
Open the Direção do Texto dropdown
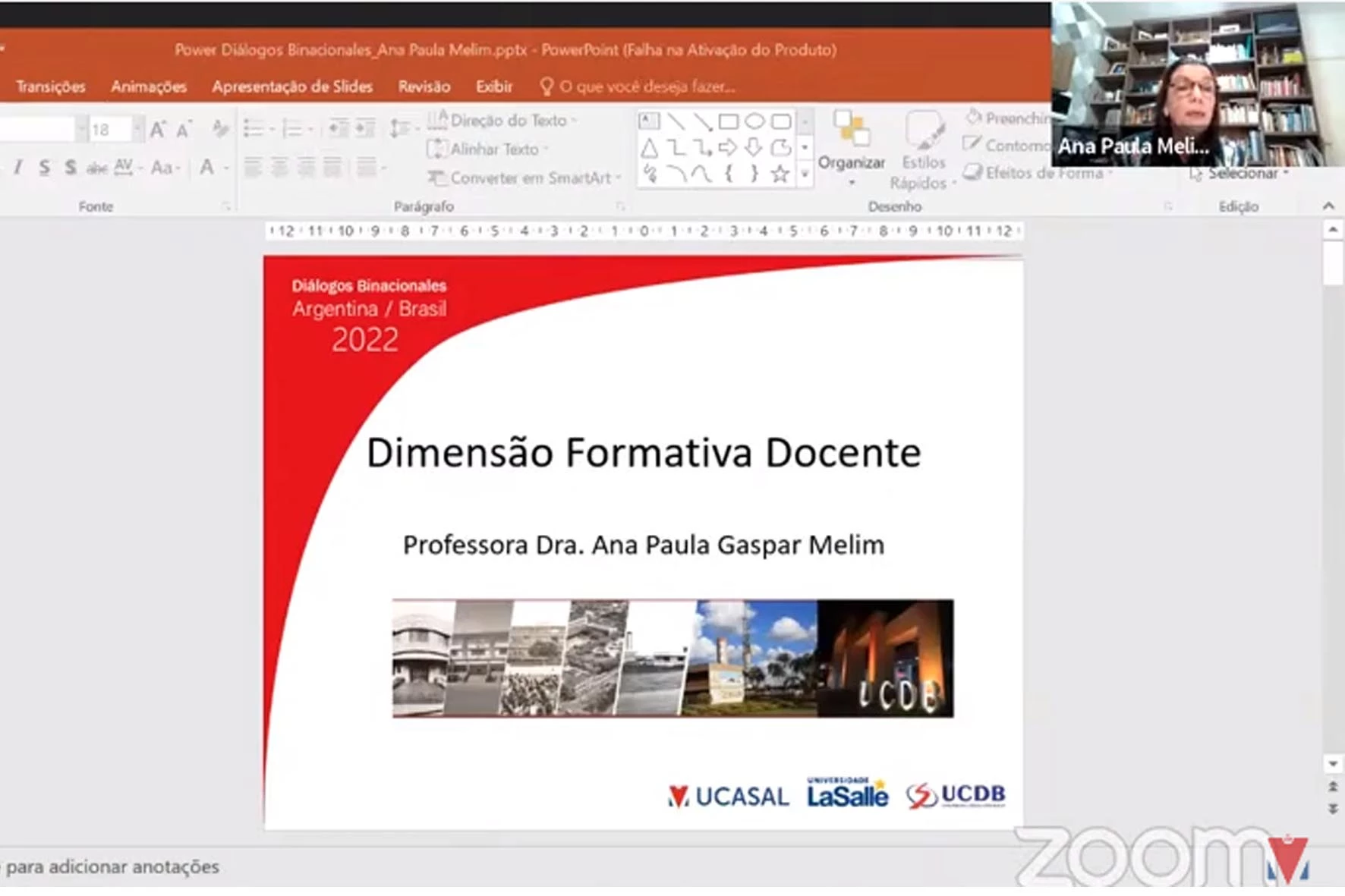[507, 121]
